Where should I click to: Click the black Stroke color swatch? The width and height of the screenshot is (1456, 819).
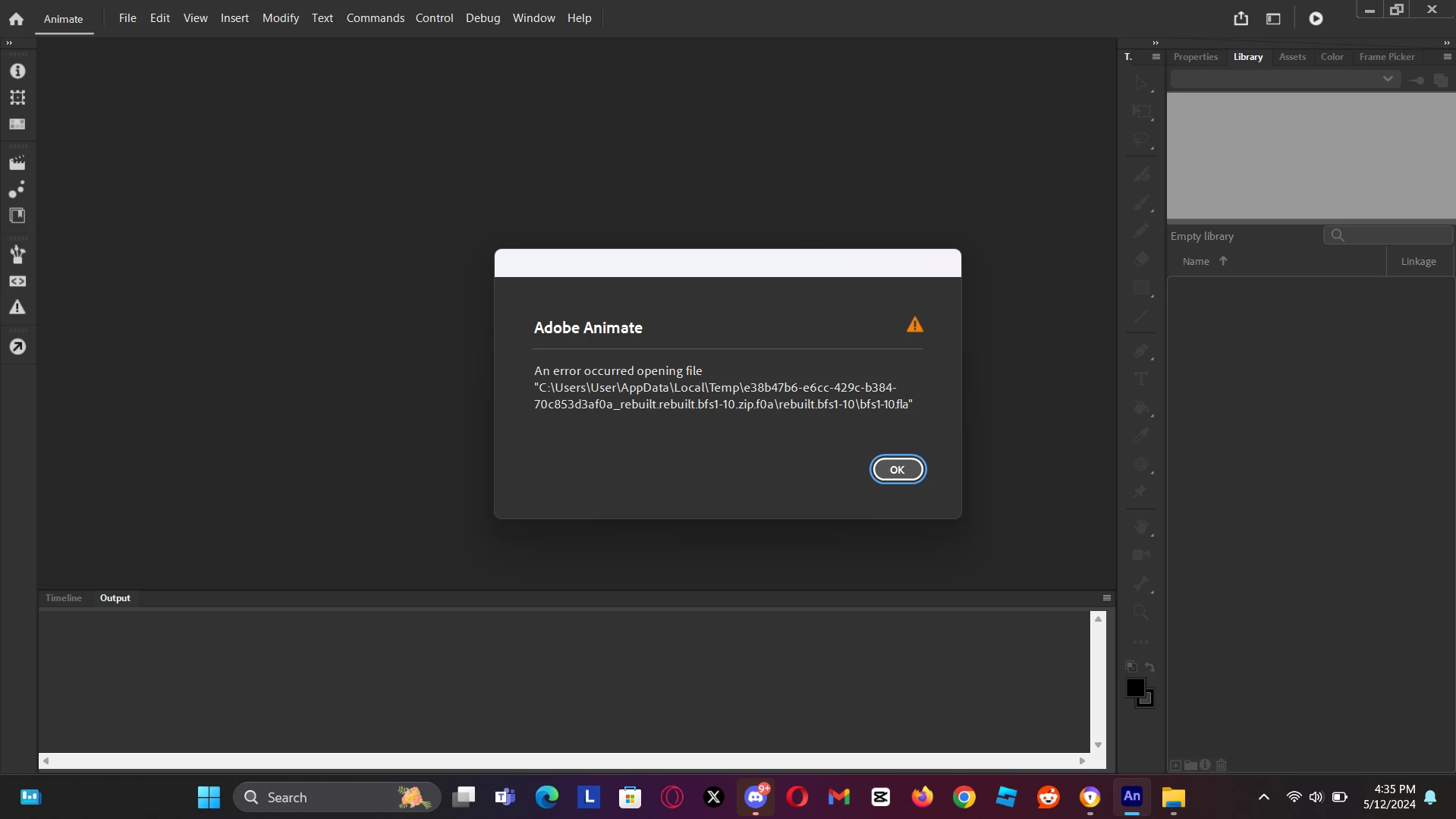[x=1136, y=688]
